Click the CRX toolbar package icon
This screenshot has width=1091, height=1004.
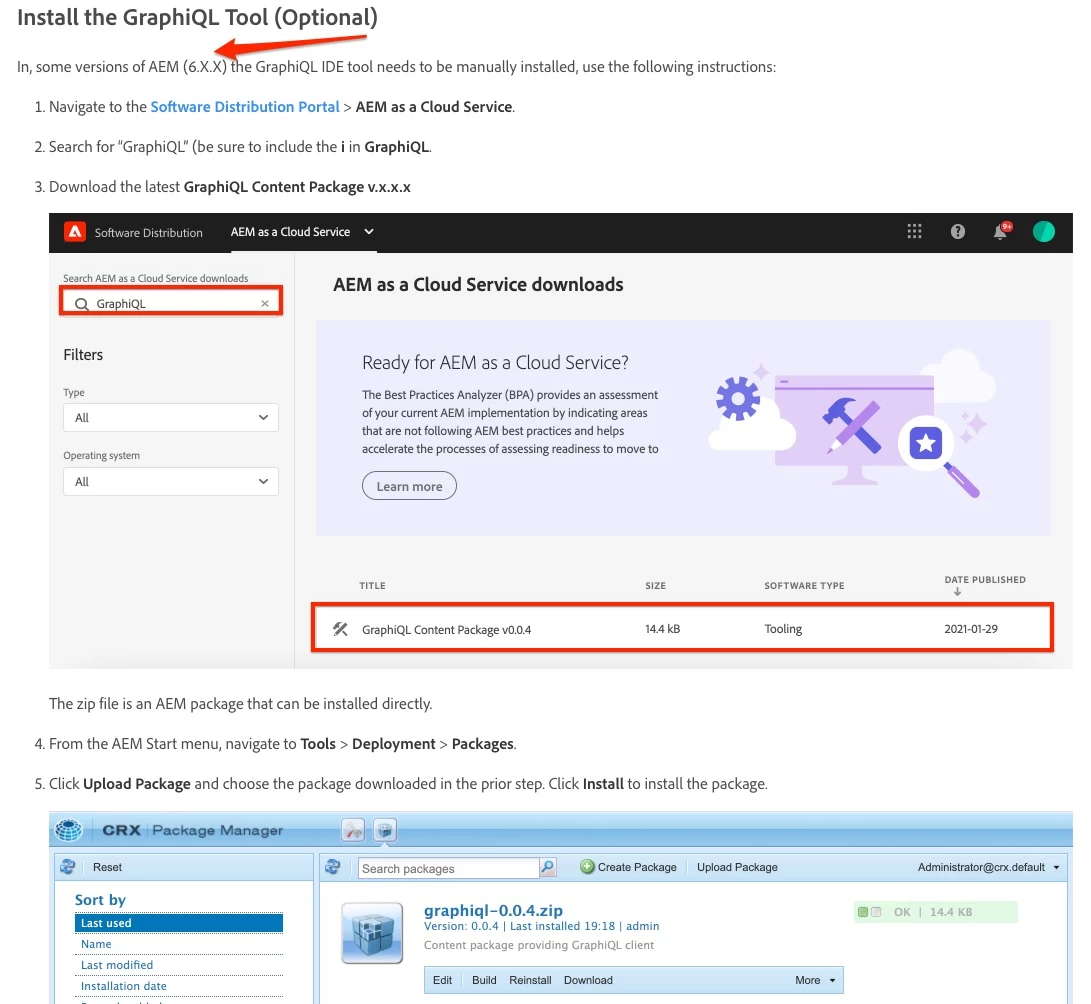[x=385, y=829]
